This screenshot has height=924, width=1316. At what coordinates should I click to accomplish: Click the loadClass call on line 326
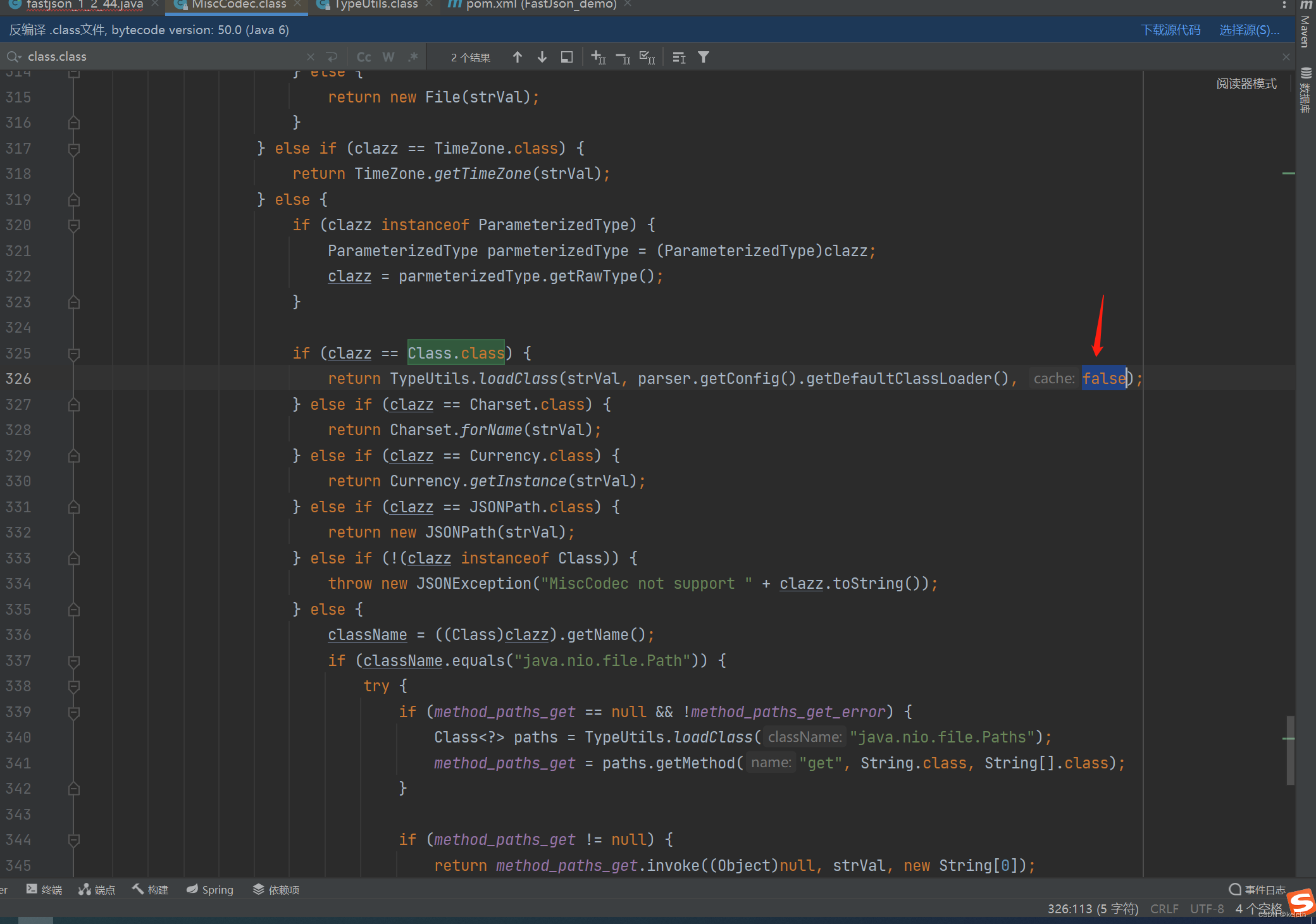pos(518,379)
